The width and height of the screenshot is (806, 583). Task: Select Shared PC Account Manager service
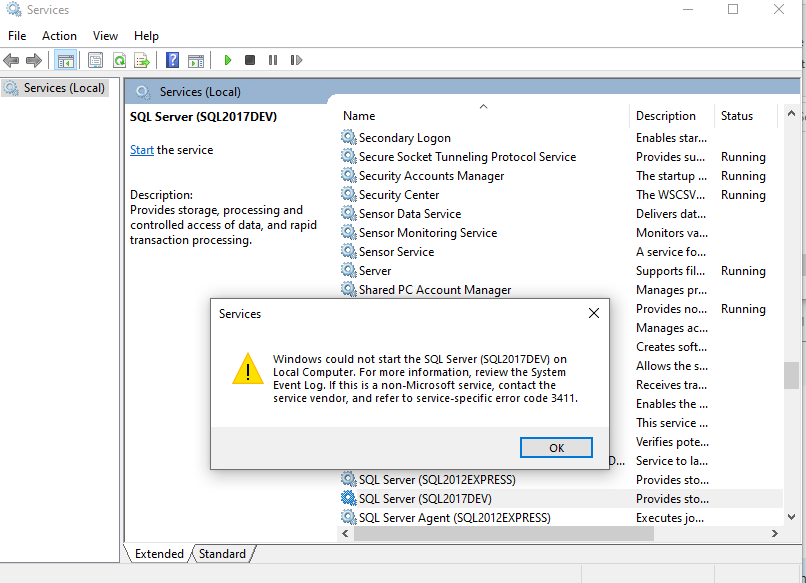[x=435, y=289]
